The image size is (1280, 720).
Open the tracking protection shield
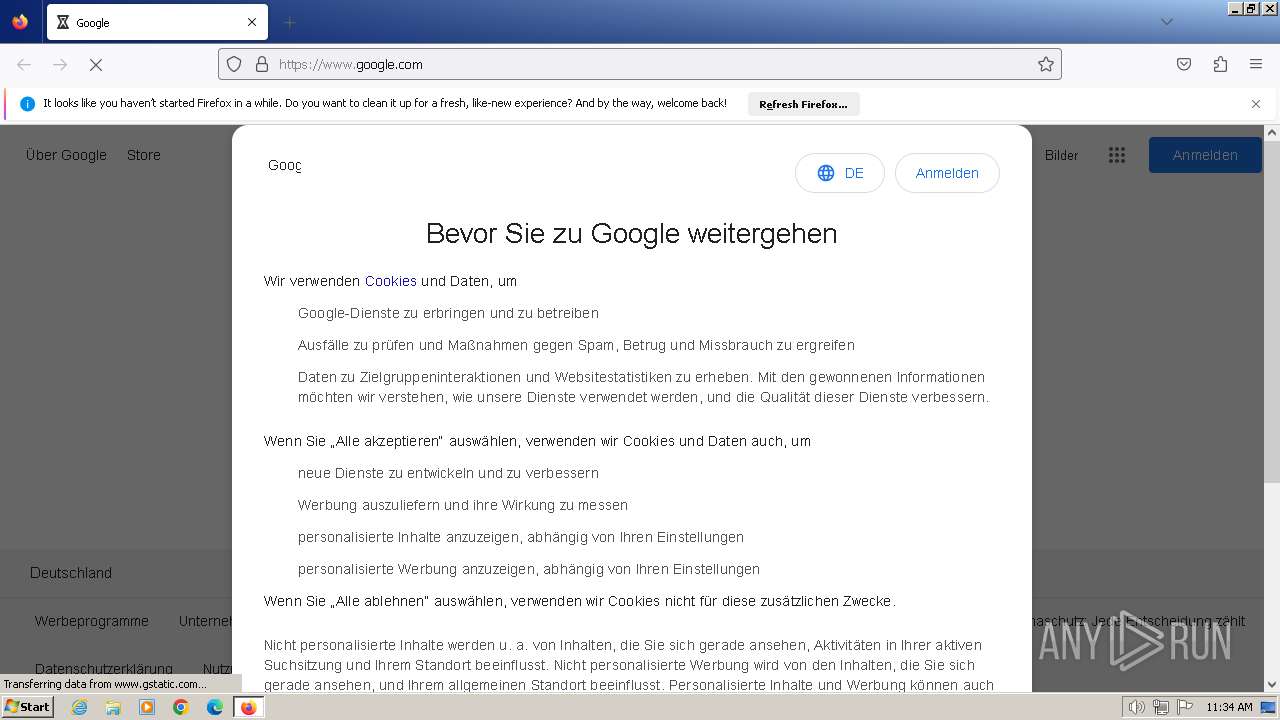click(x=234, y=64)
